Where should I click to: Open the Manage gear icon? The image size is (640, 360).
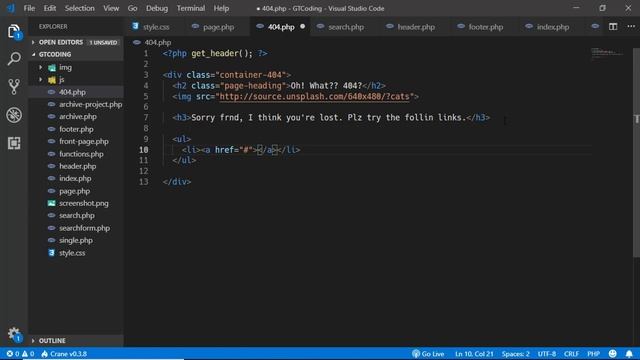click(x=14, y=334)
